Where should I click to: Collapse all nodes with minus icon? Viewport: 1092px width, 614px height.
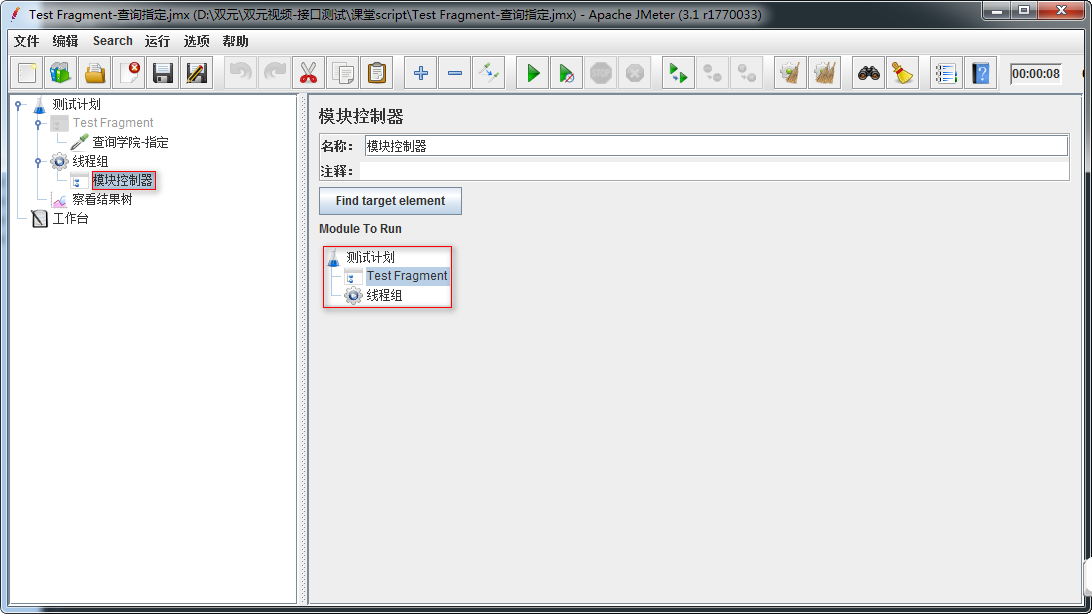455,73
